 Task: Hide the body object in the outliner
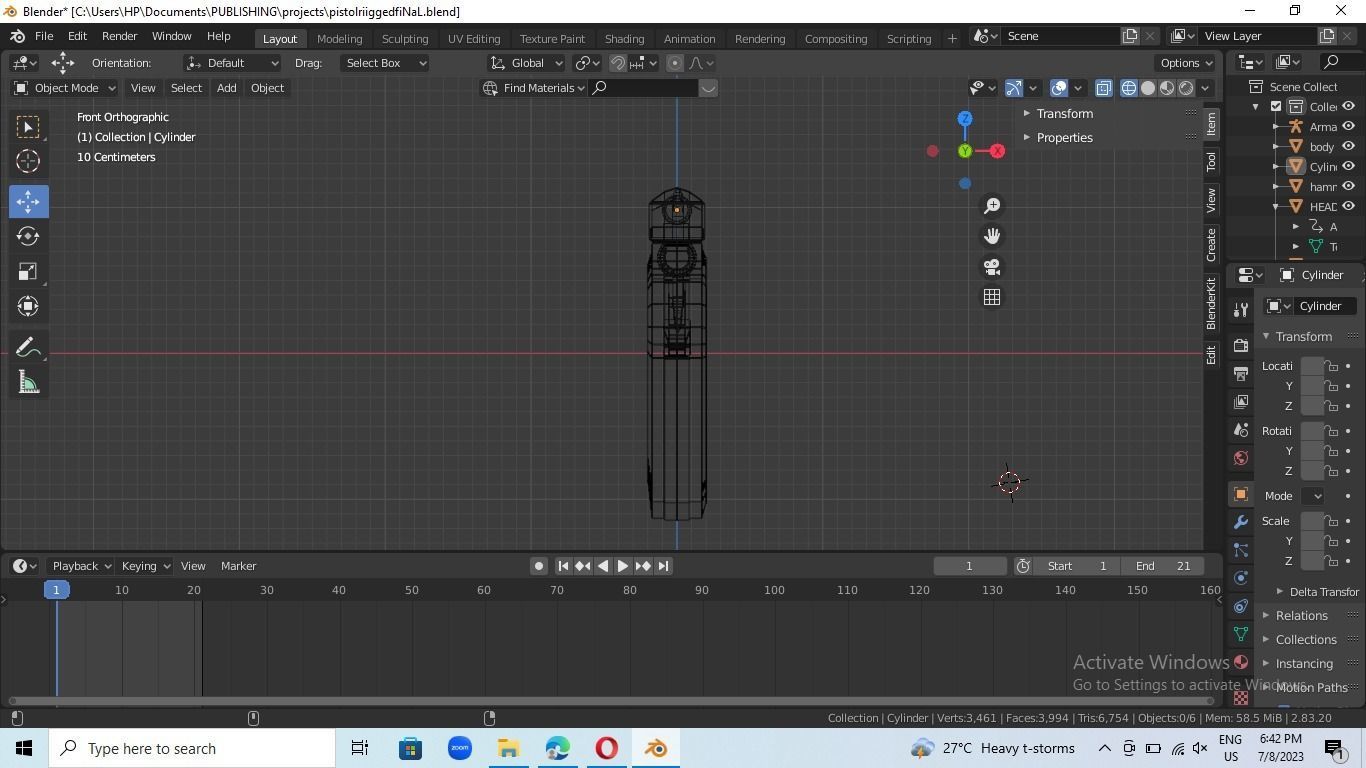(1348, 147)
